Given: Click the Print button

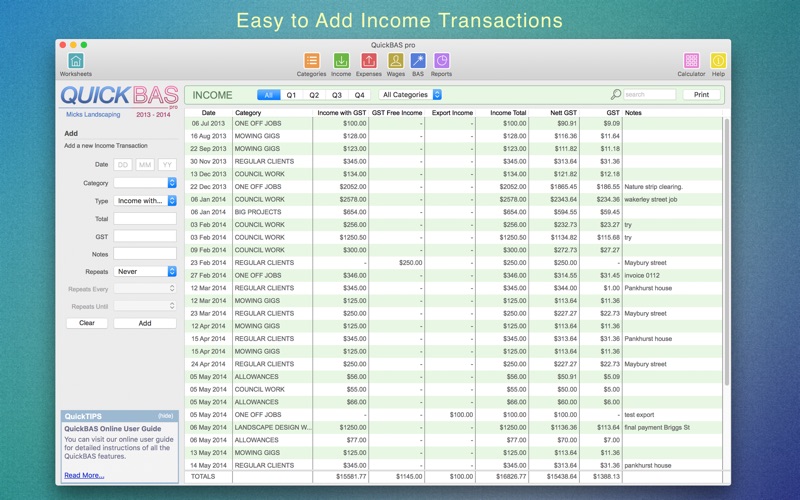Looking at the screenshot, I should click(702, 94).
